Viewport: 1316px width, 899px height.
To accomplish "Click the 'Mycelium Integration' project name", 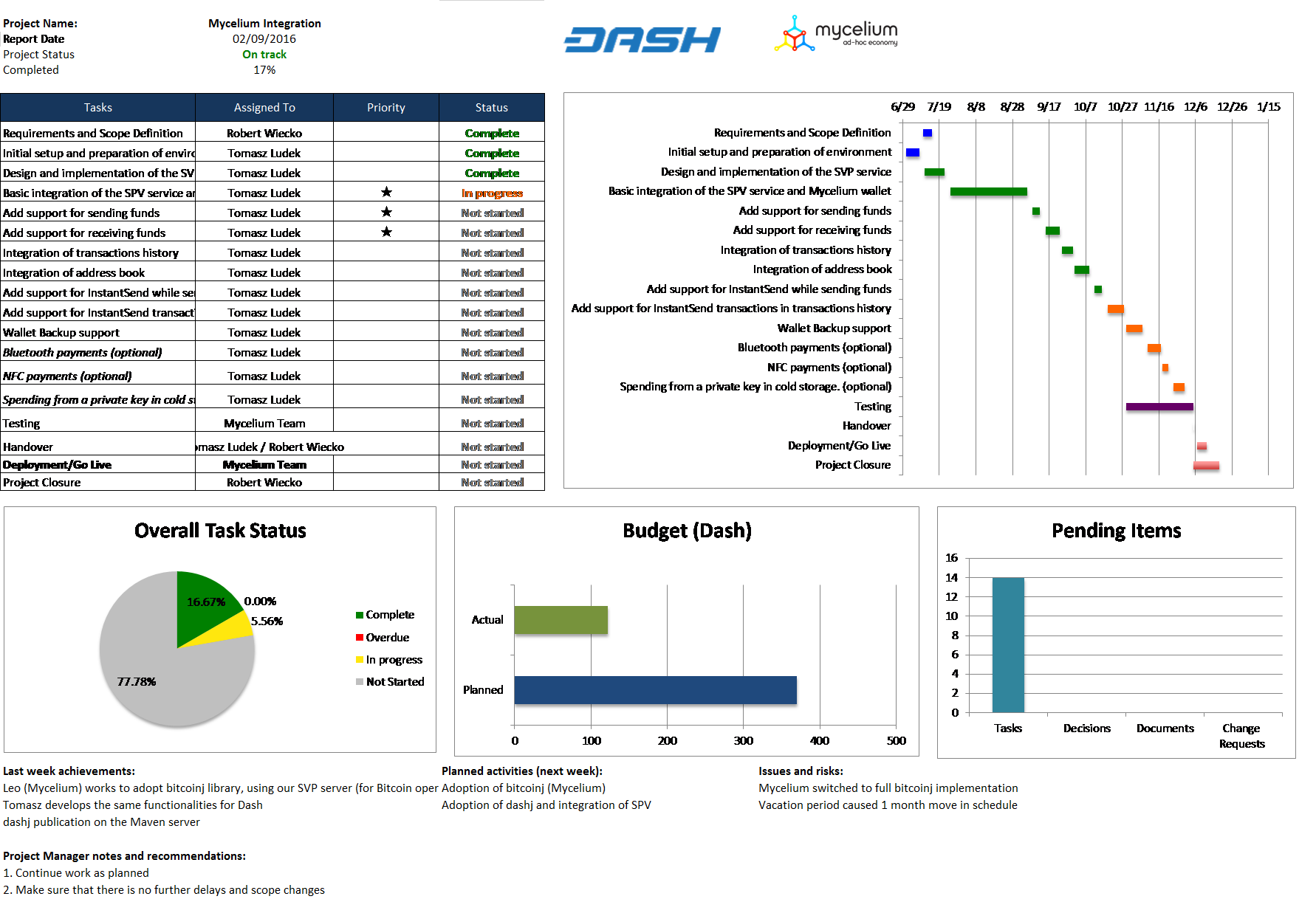I will pyautogui.click(x=264, y=24).
